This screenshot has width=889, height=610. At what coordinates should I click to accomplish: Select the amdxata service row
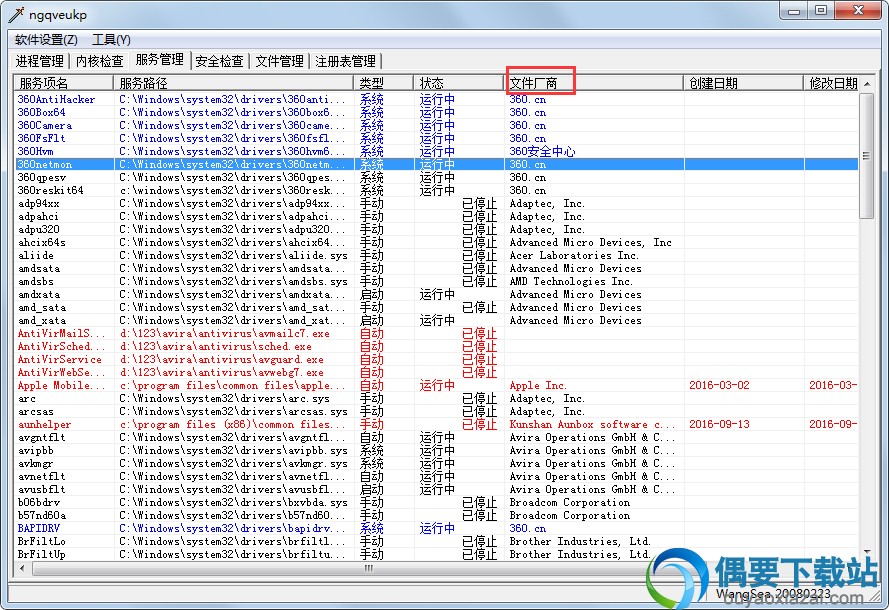click(x=437, y=295)
